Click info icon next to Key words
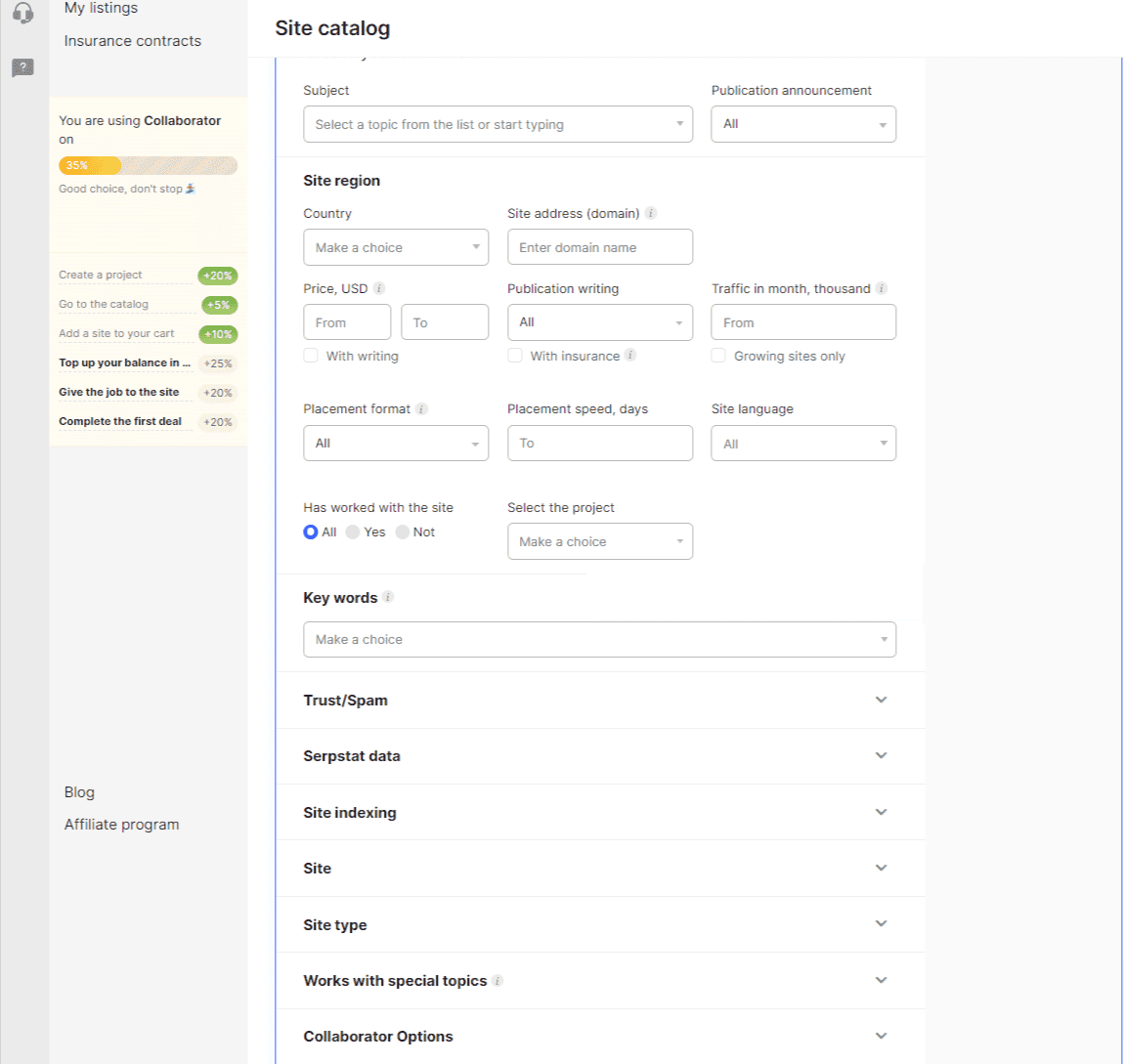The height and width of the screenshot is (1064, 1124). 388,597
